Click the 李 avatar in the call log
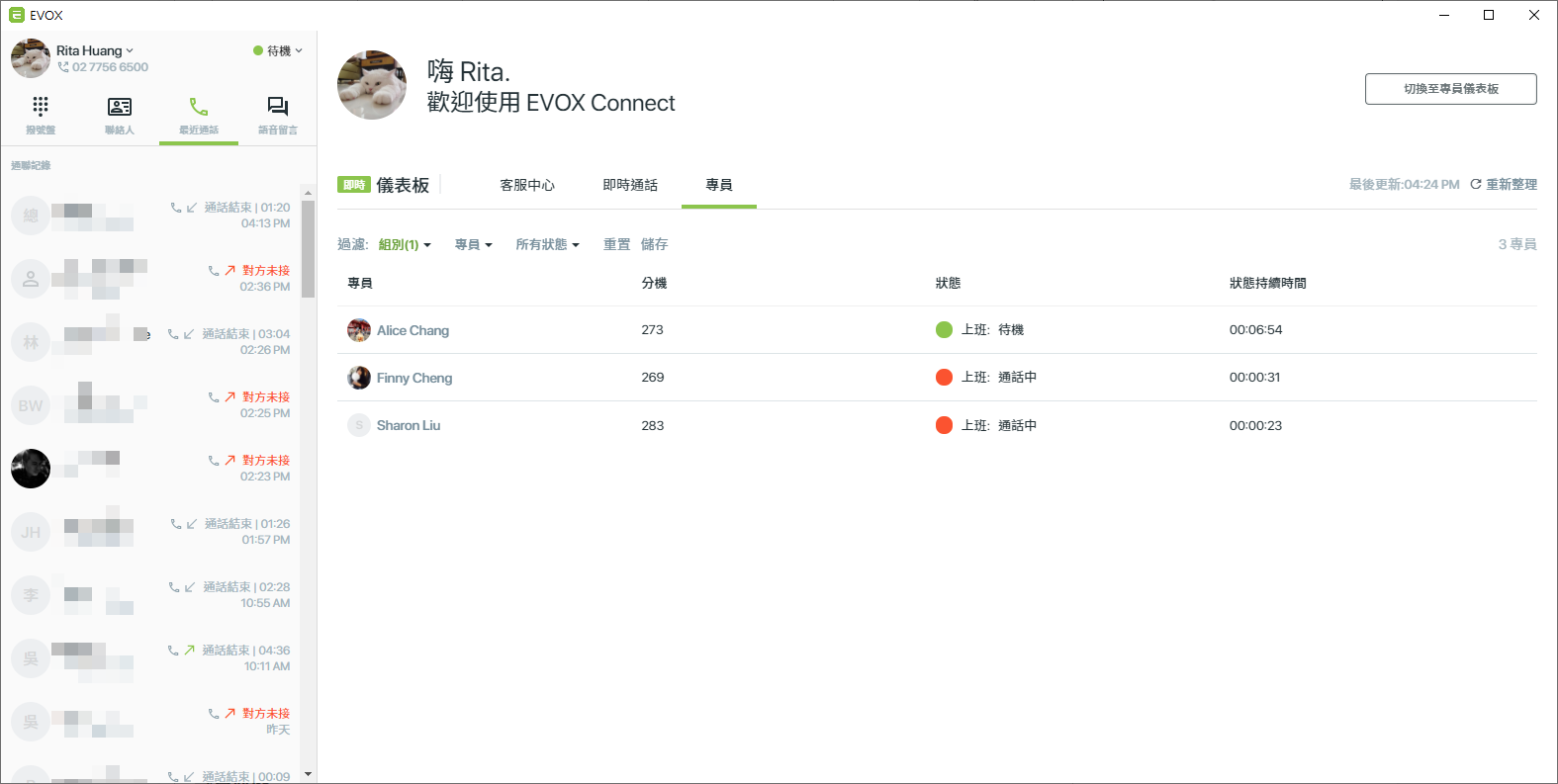Viewport: 1558px width, 784px height. click(x=31, y=595)
